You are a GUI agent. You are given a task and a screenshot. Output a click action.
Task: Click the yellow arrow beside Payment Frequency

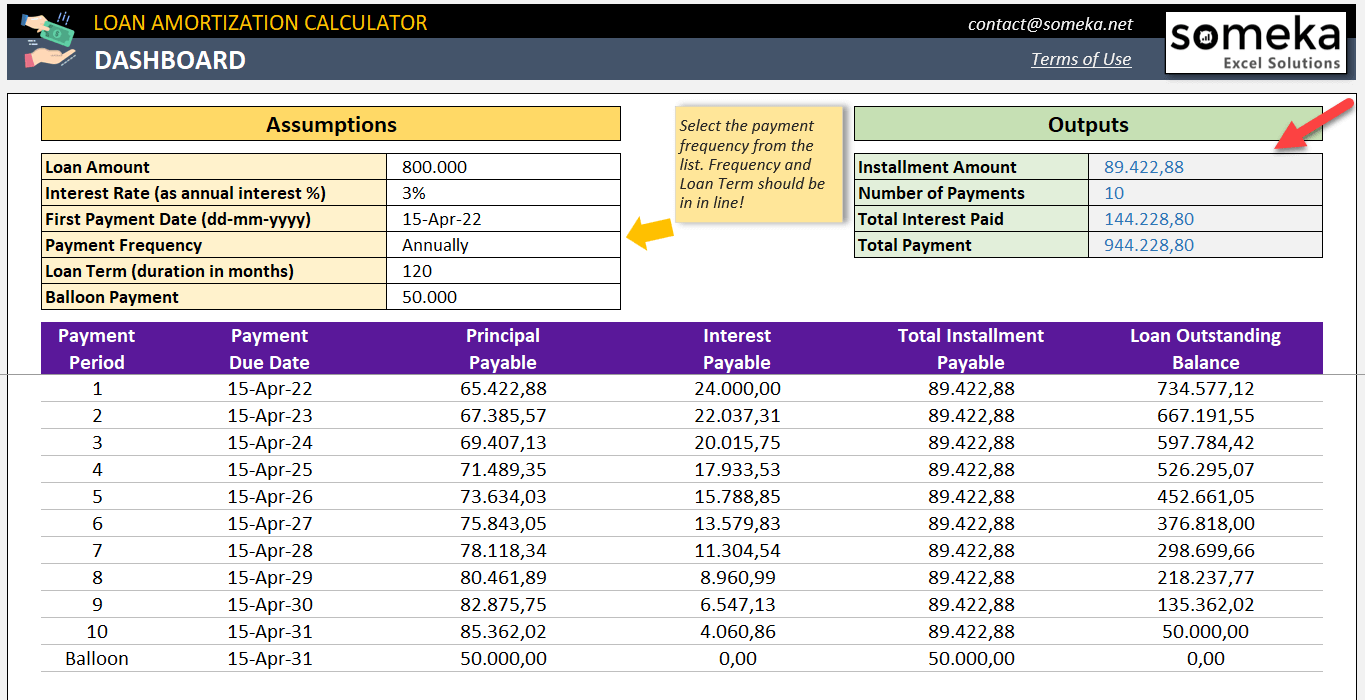(650, 232)
